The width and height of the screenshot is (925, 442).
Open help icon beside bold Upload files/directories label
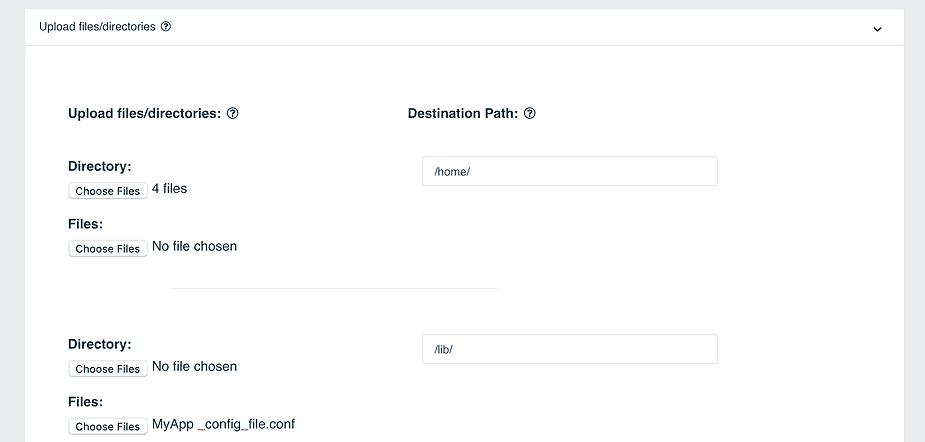pos(233,113)
